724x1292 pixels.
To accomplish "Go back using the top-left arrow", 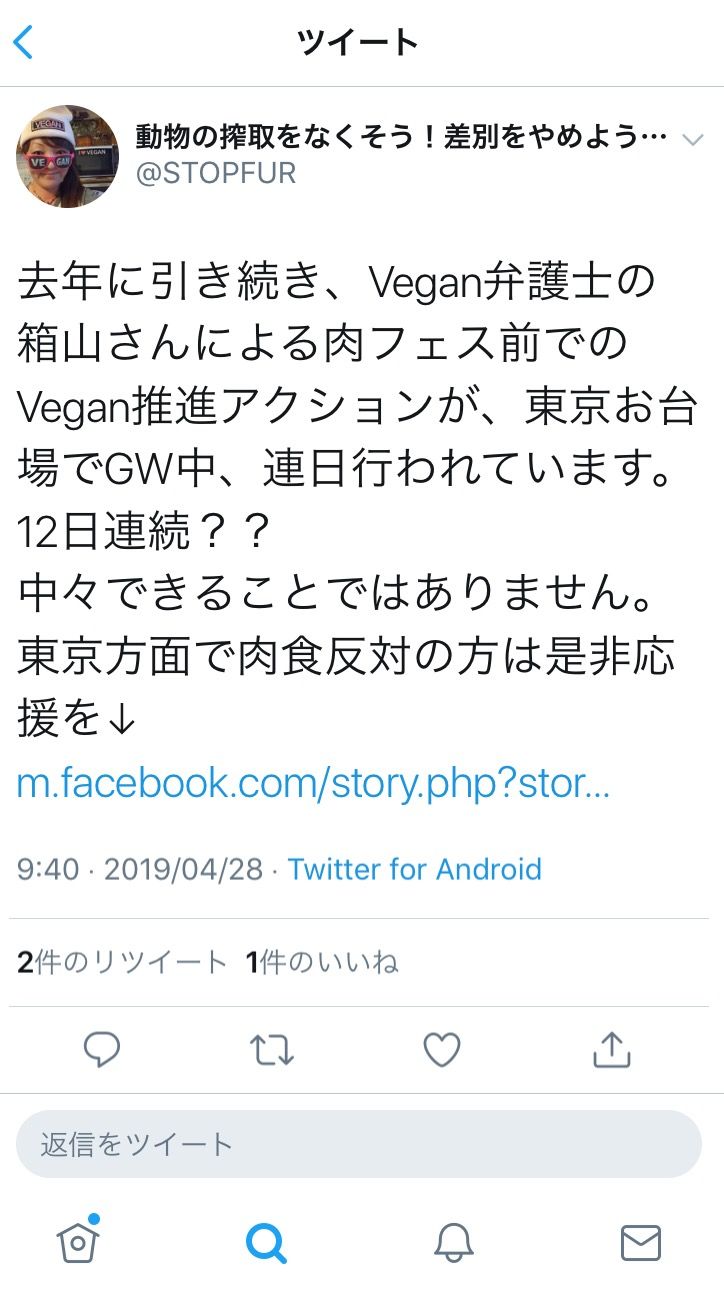I will pyautogui.click(x=24, y=43).
